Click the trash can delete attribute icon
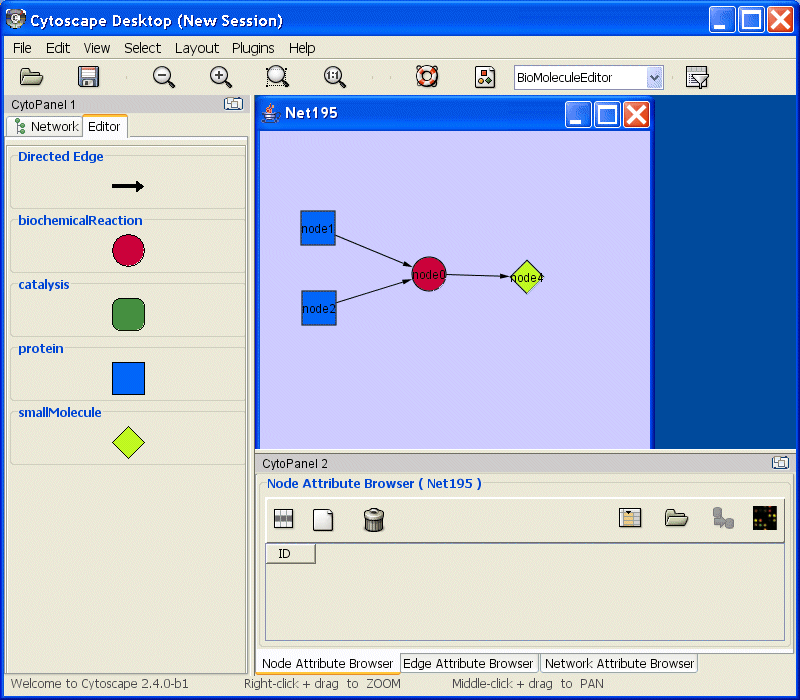800x700 pixels. (373, 519)
